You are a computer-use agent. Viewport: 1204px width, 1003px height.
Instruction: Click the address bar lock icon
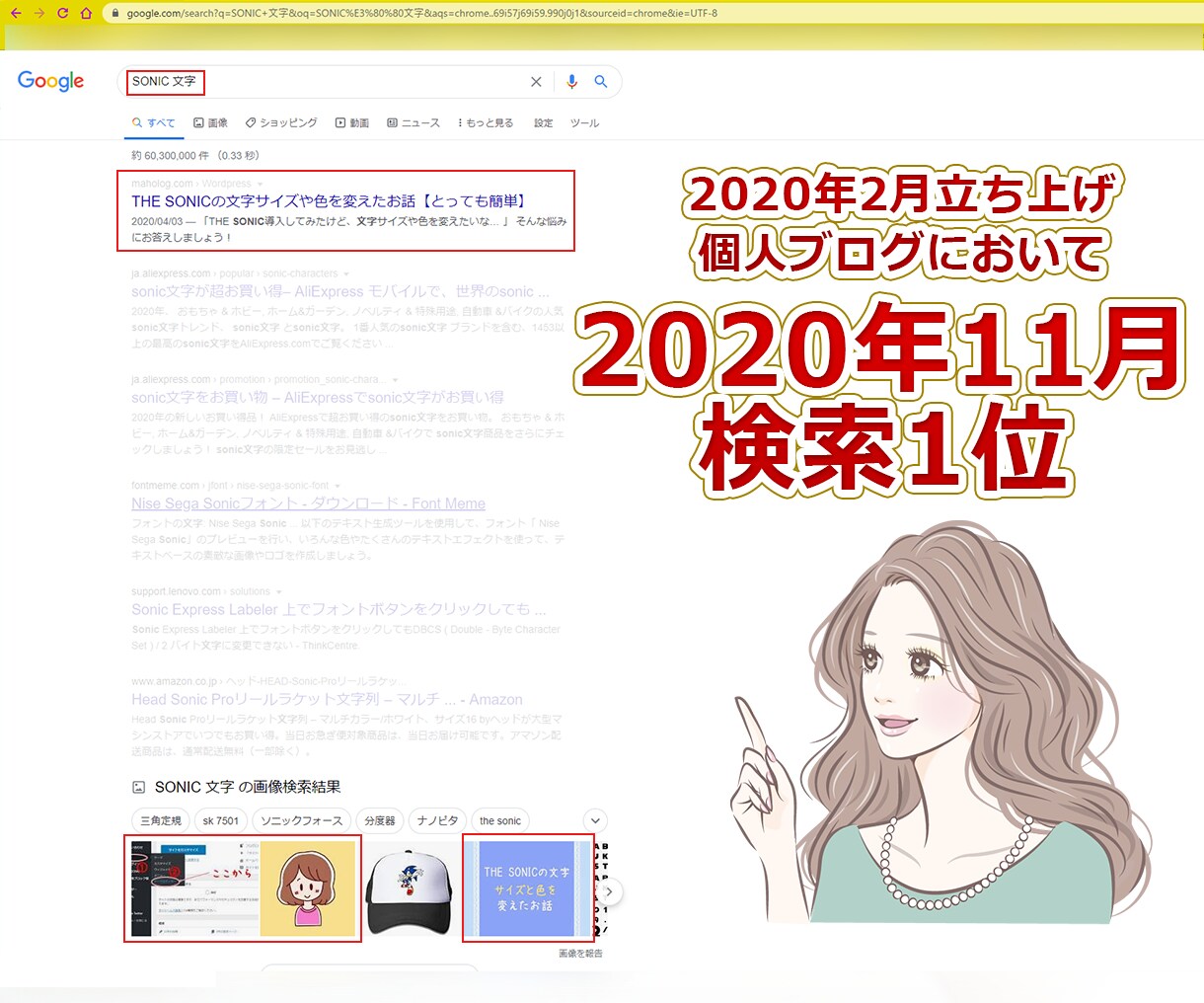click(115, 13)
